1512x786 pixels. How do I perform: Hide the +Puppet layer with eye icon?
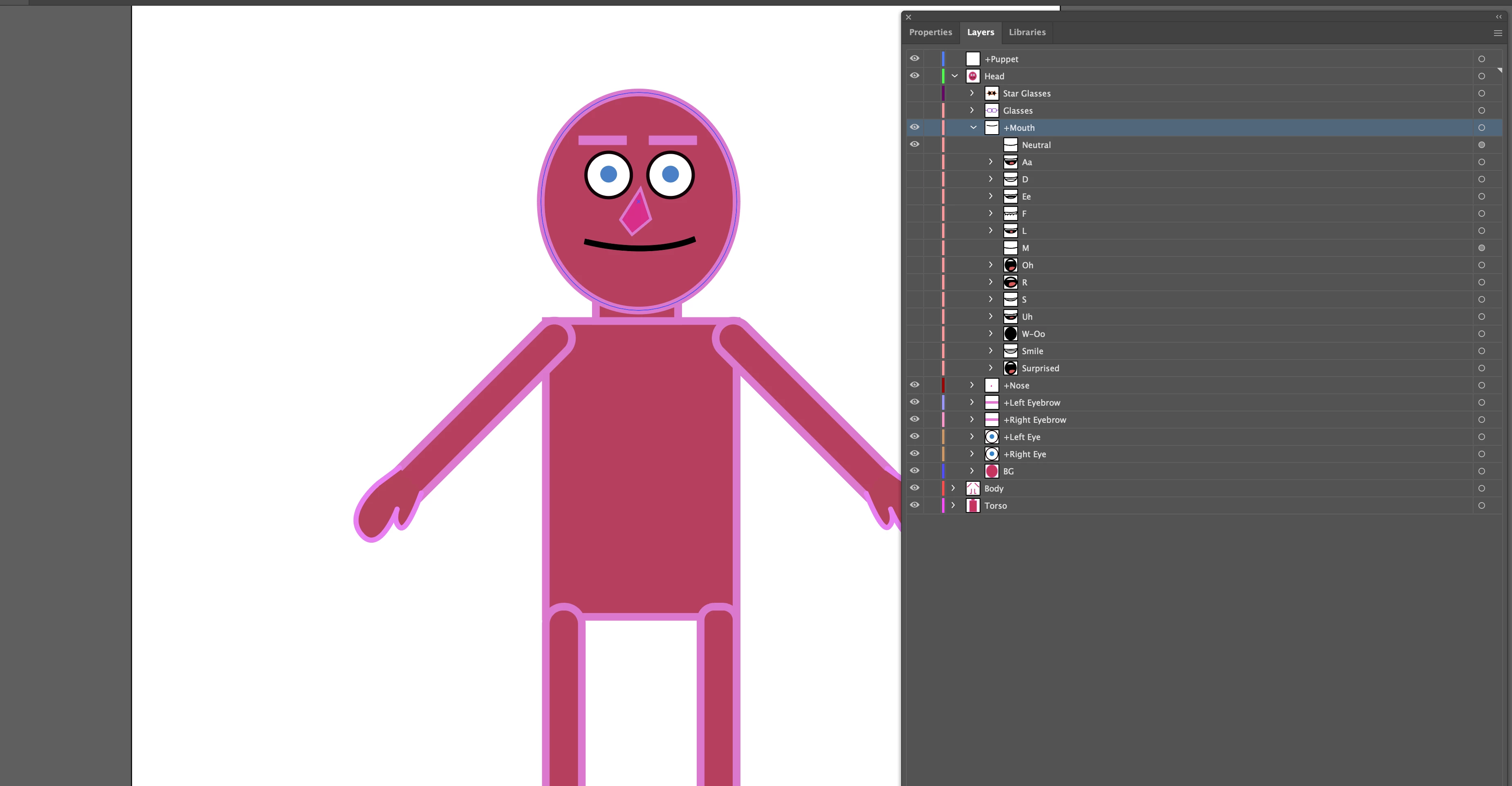(915, 59)
